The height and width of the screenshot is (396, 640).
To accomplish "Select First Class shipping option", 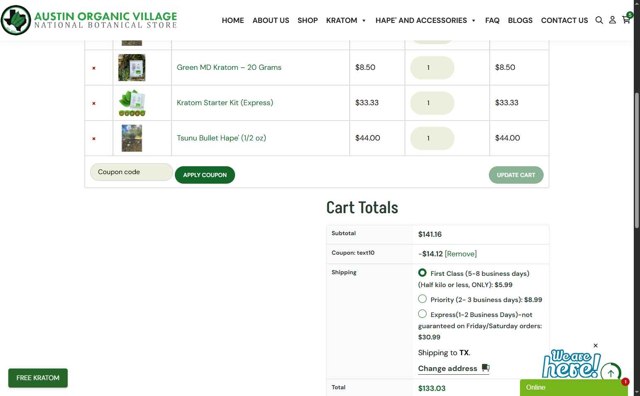I will tap(422, 273).
